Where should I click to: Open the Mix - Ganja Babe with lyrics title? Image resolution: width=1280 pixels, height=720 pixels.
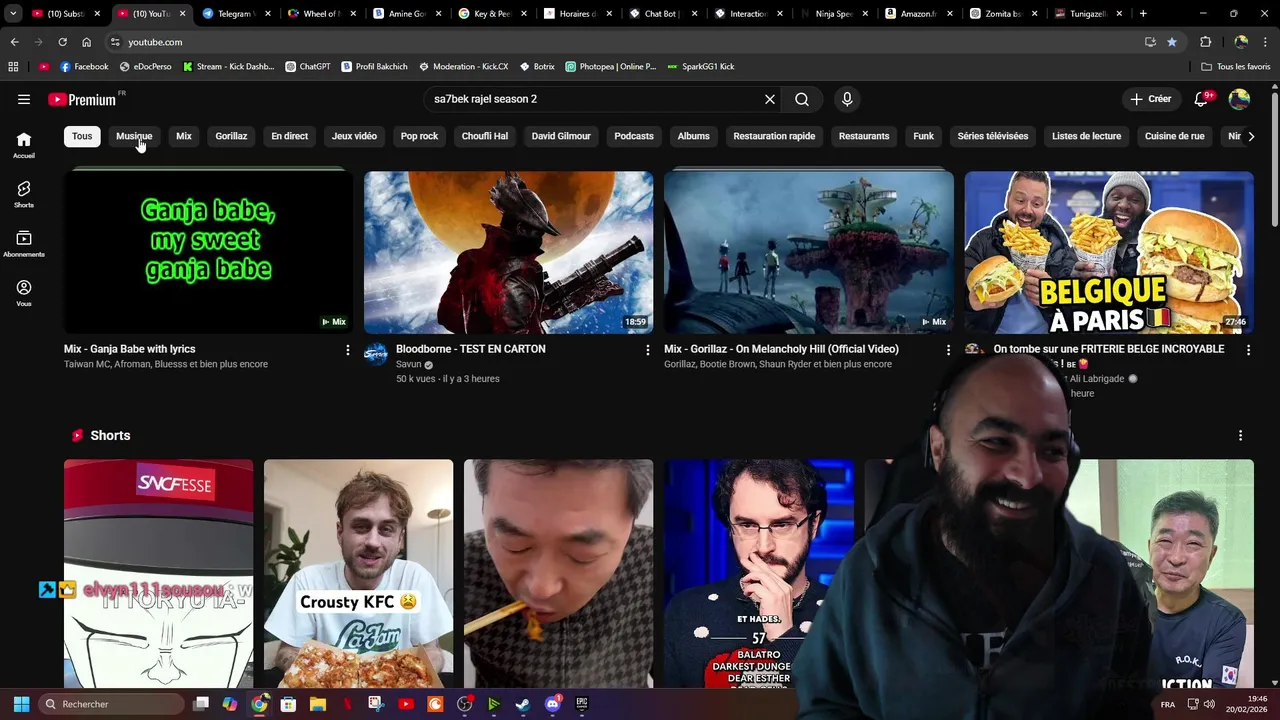tap(130, 349)
